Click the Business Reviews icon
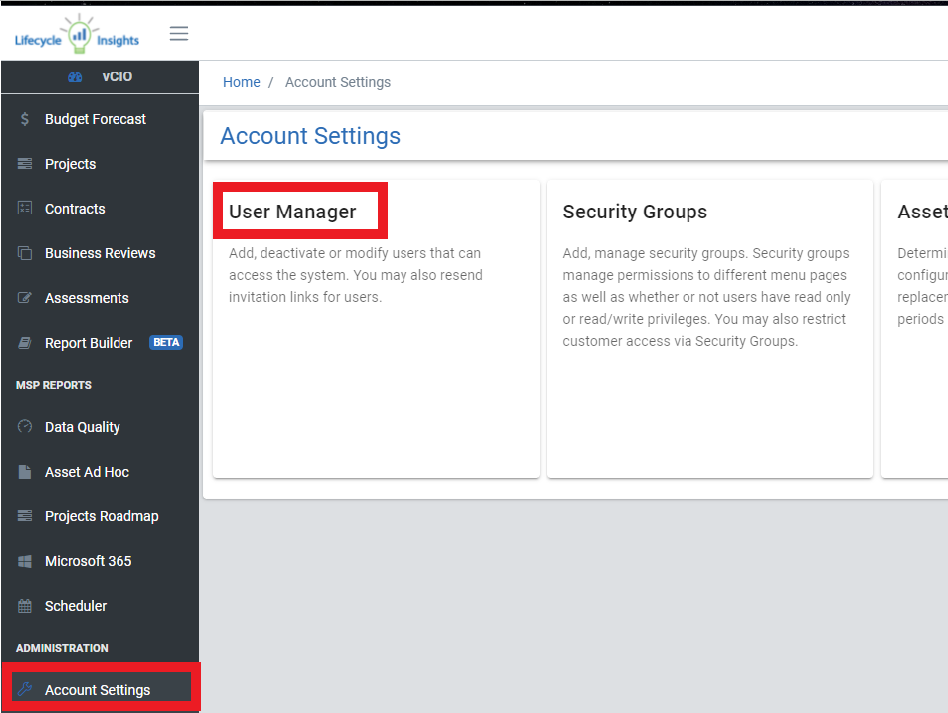The height and width of the screenshot is (713, 948). click(25, 253)
